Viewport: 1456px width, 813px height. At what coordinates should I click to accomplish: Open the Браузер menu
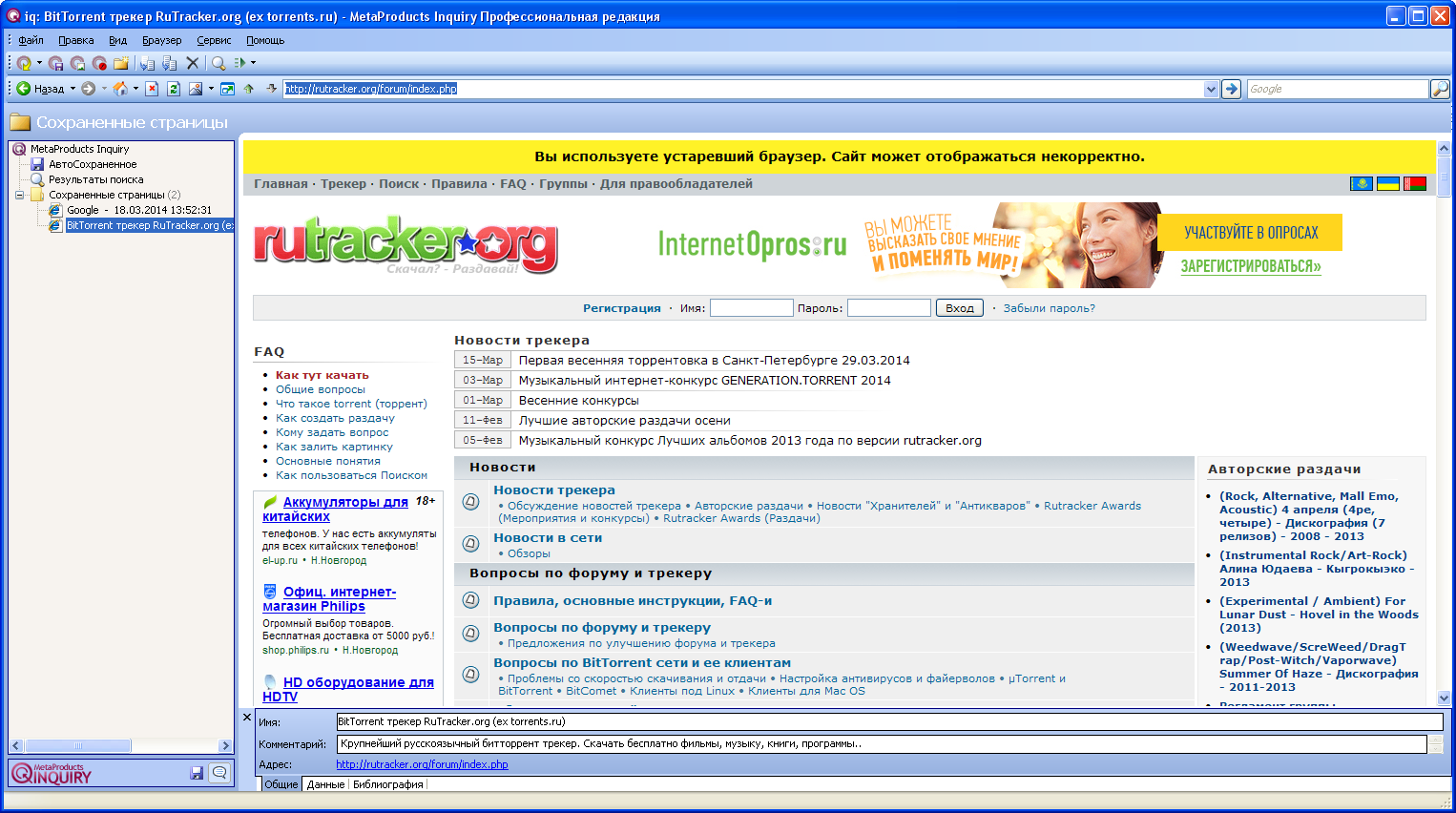[x=161, y=40]
